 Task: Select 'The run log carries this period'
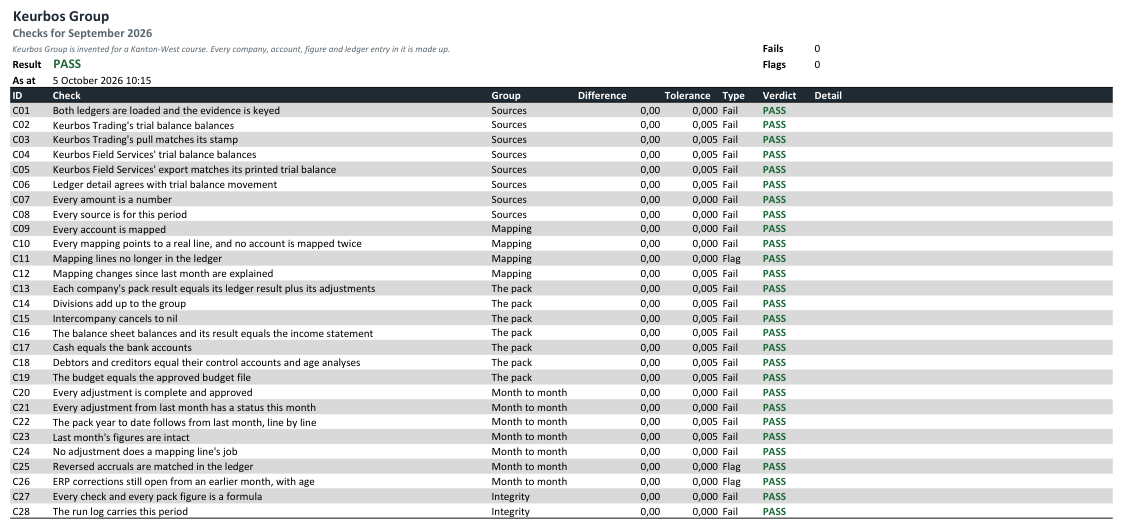[120, 512]
